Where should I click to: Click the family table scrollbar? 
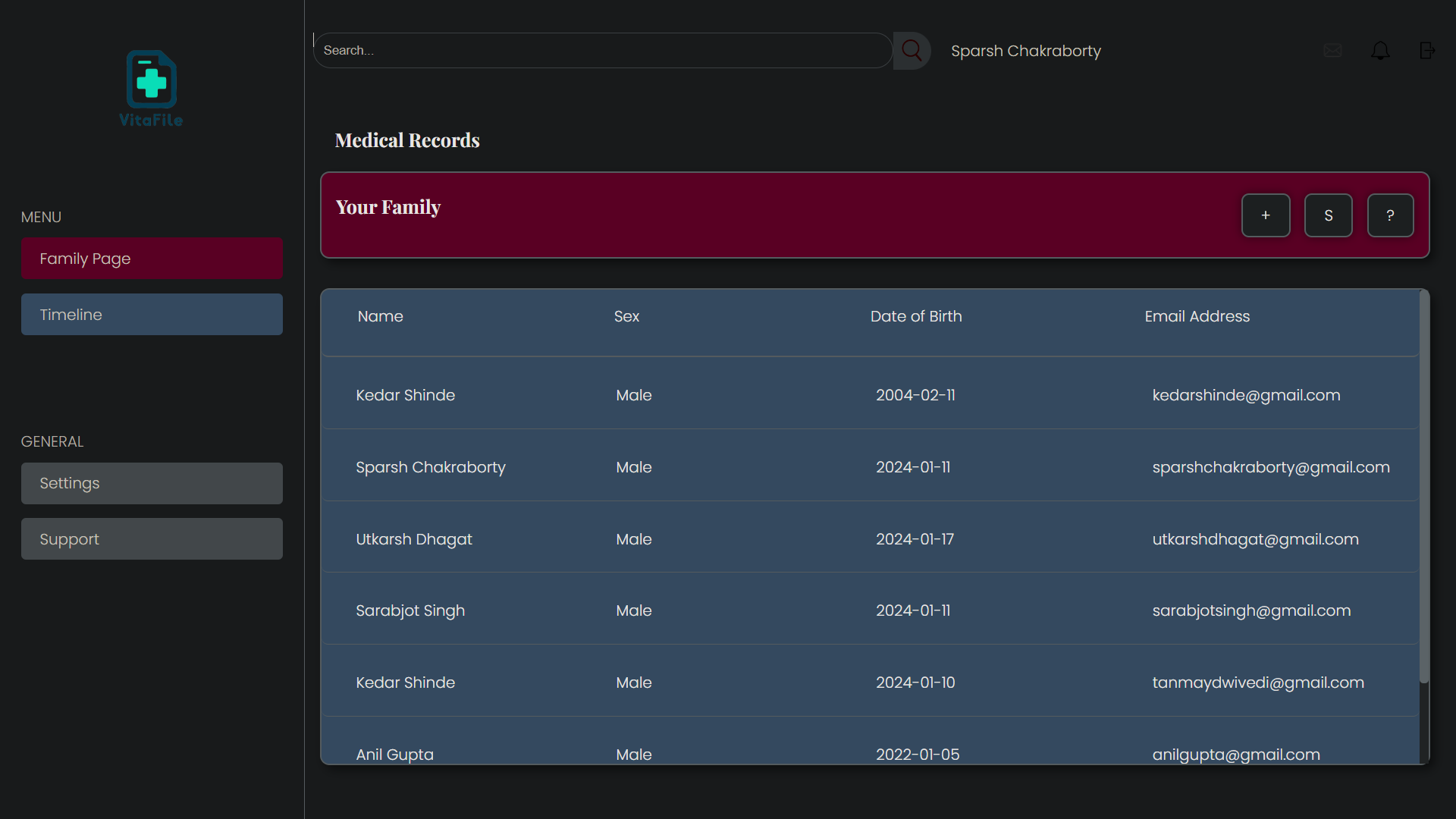1424,485
